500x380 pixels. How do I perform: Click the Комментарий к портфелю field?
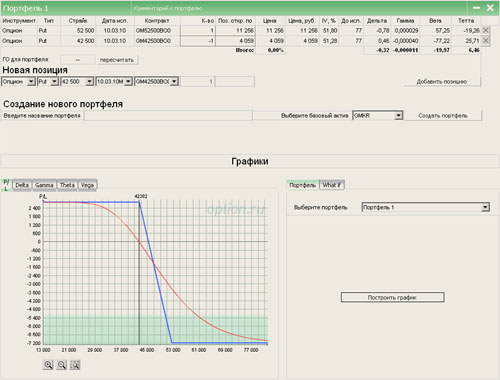(x=299, y=8)
